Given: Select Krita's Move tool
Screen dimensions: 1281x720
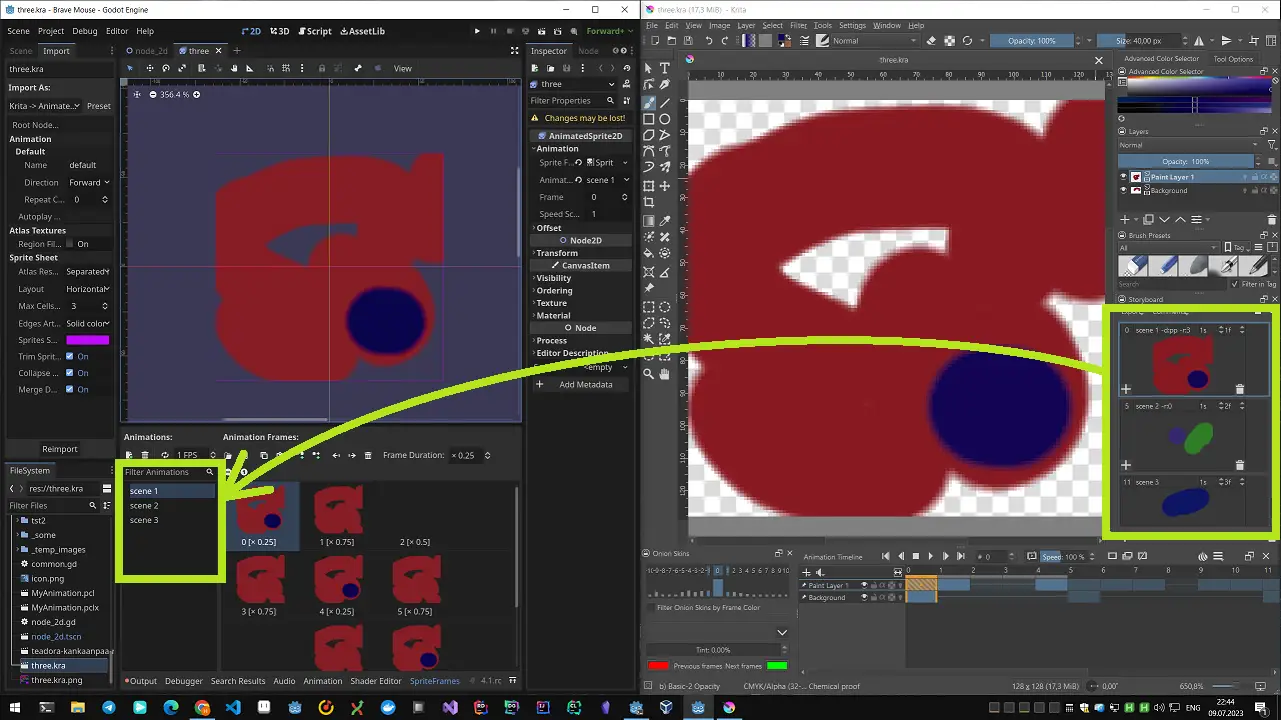Looking at the screenshot, I should click(665, 186).
